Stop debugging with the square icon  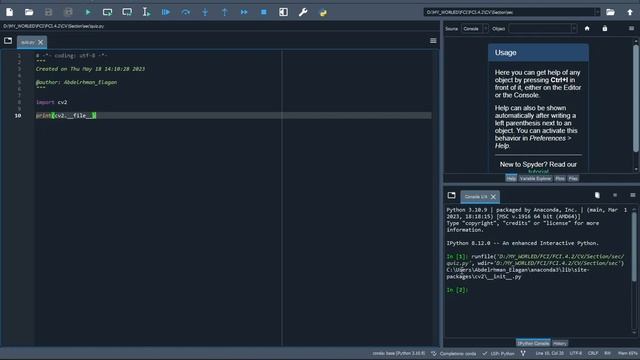point(264,12)
